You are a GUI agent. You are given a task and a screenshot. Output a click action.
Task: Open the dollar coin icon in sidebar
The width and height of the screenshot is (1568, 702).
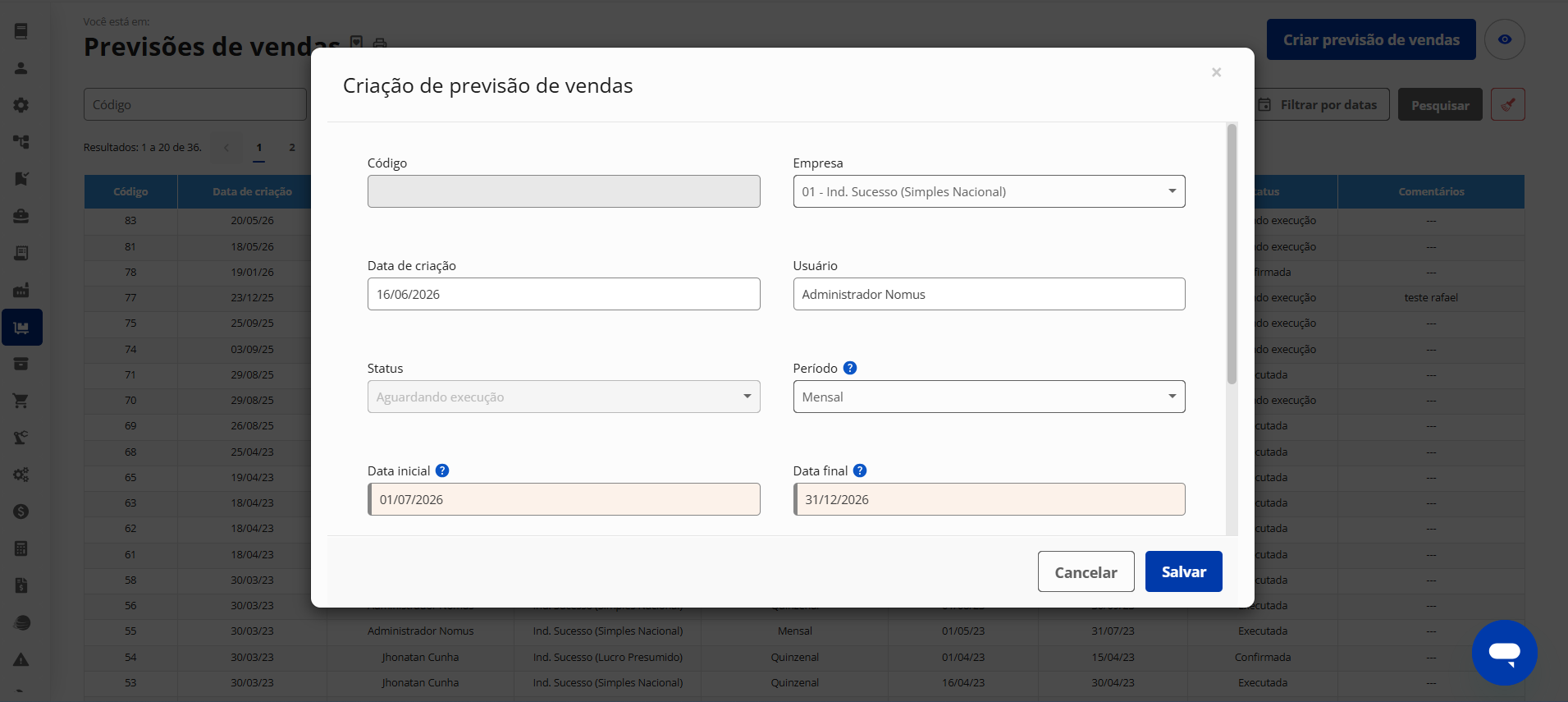pyautogui.click(x=21, y=512)
